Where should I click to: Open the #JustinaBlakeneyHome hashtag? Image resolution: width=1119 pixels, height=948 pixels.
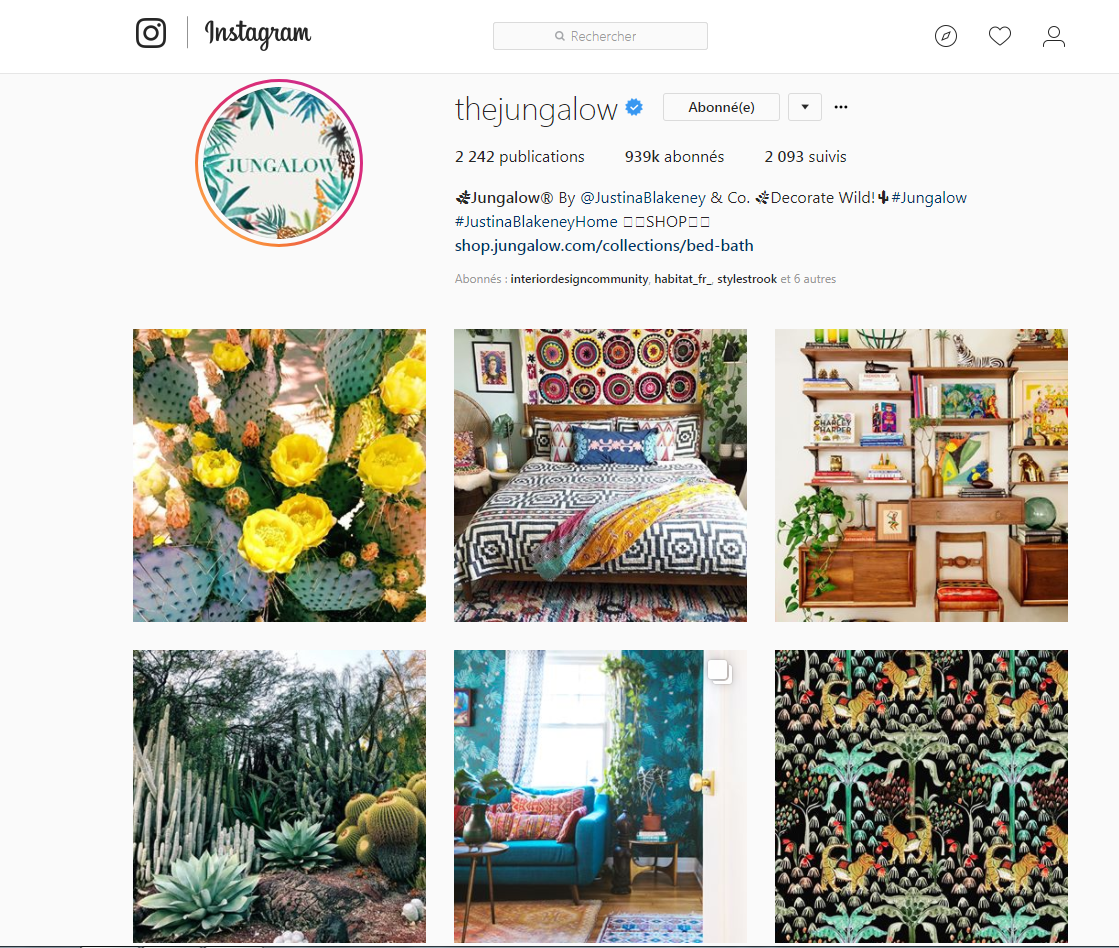click(x=536, y=221)
